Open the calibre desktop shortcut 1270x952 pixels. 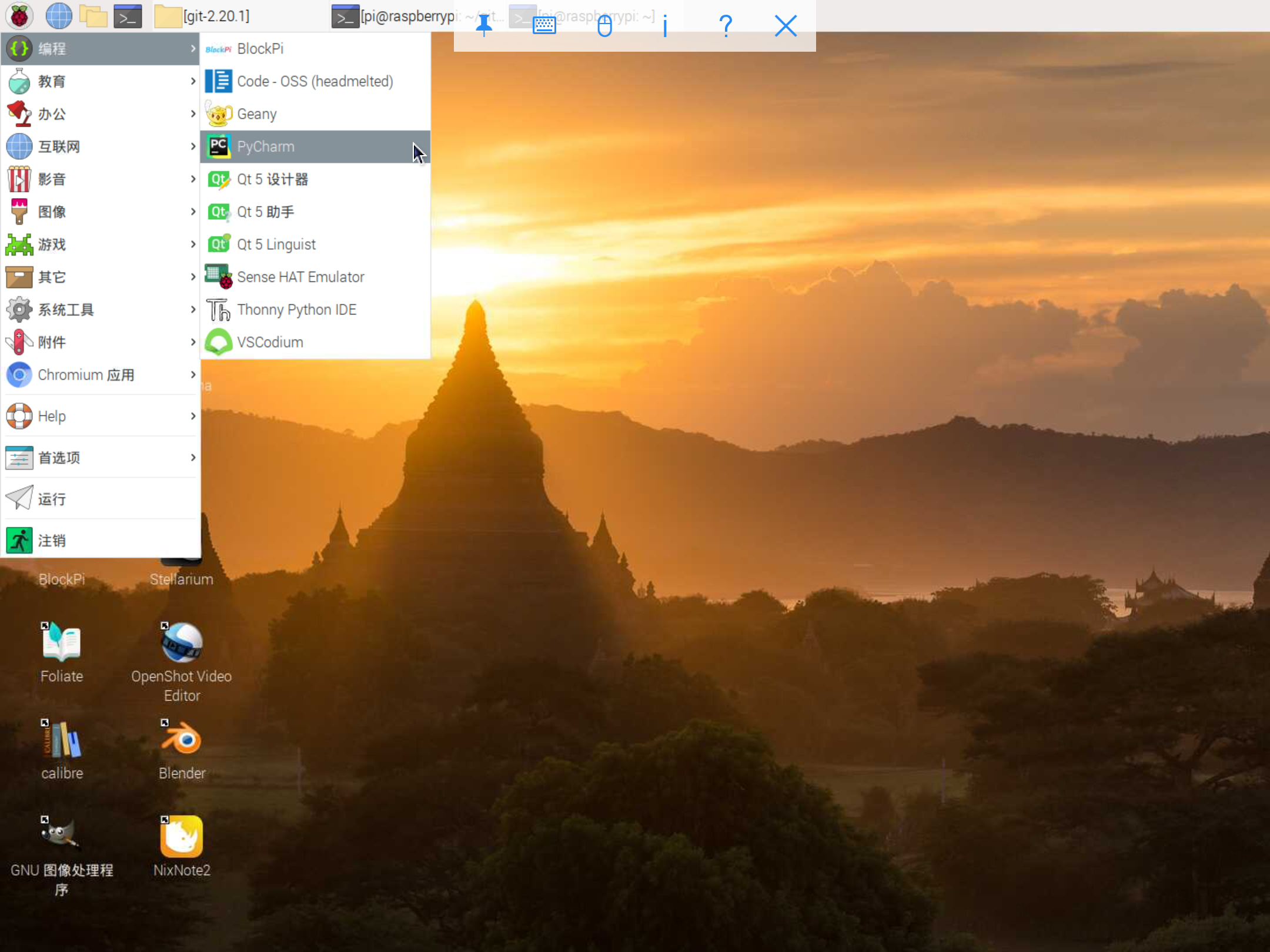pos(62,749)
